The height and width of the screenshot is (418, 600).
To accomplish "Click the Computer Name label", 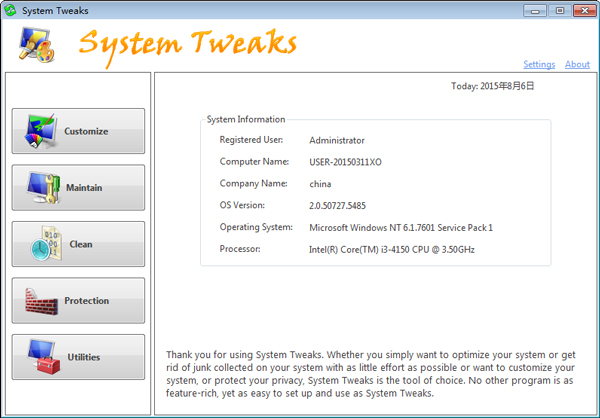I will point(254,162).
